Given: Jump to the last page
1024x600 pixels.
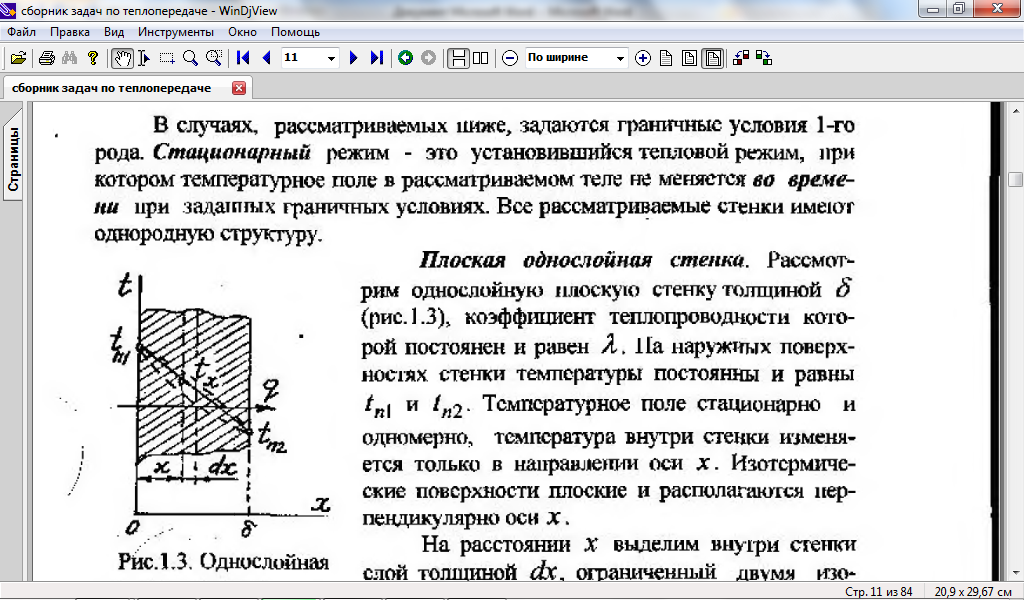Looking at the screenshot, I should 376,58.
